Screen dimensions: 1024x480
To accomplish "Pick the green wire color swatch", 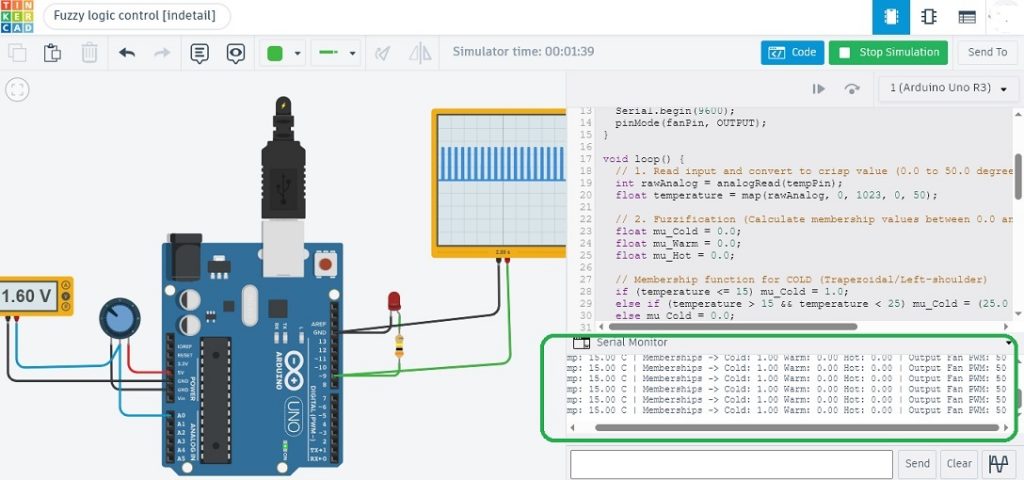I will pos(275,53).
